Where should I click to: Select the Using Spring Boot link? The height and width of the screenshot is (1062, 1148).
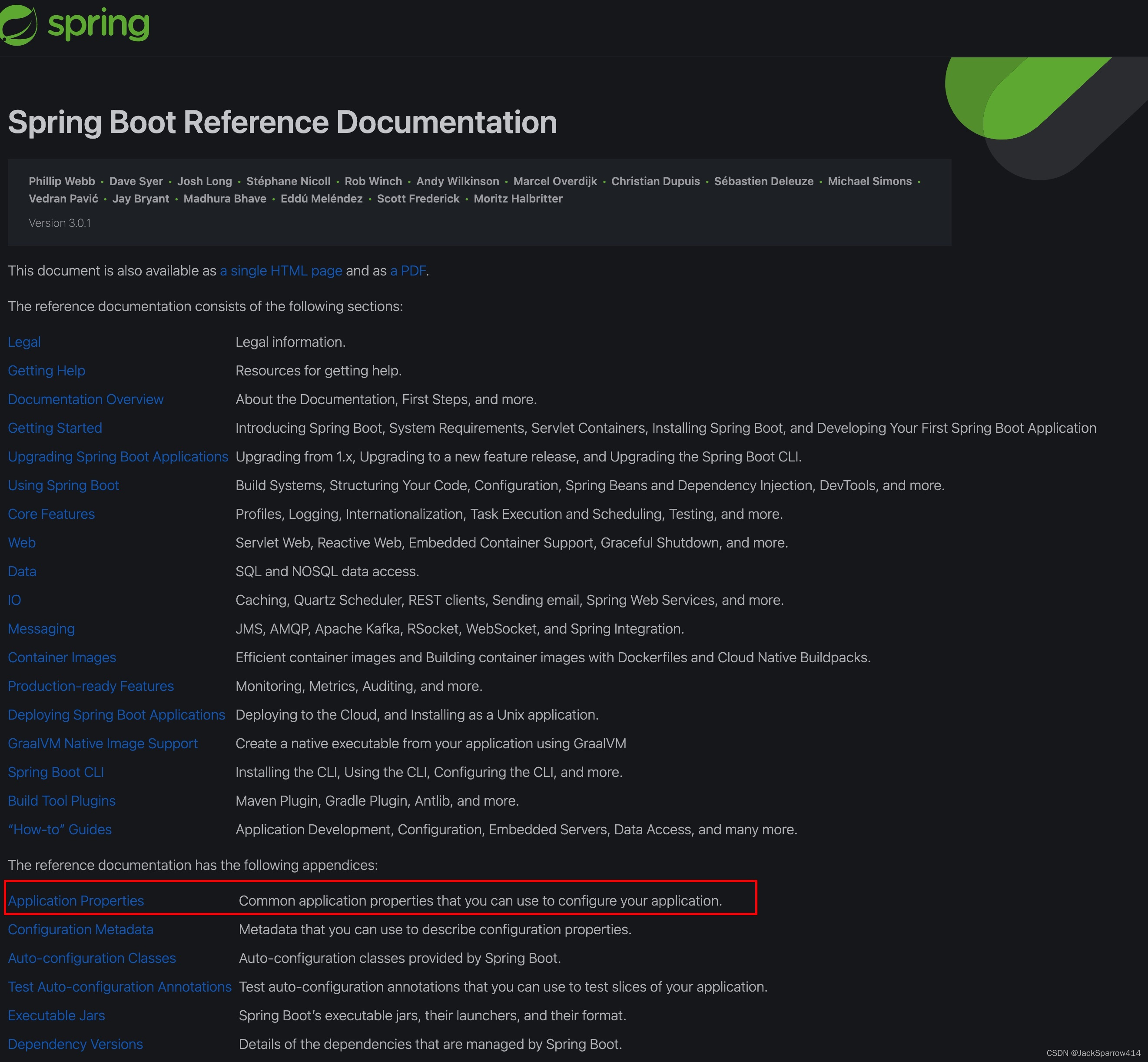[x=63, y=486]
